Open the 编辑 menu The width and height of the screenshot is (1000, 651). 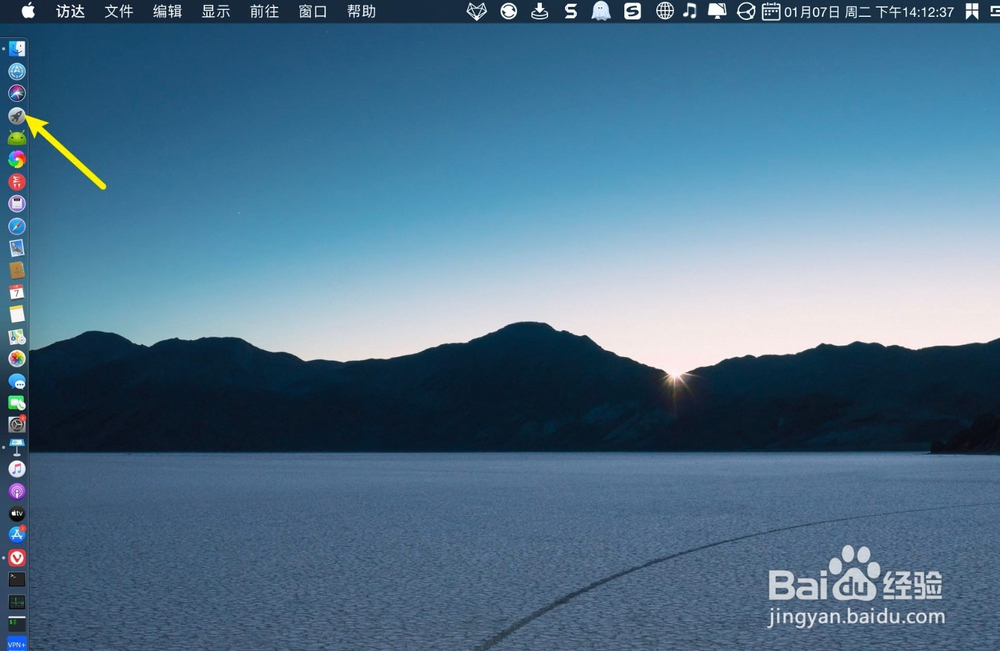[167, 11]
